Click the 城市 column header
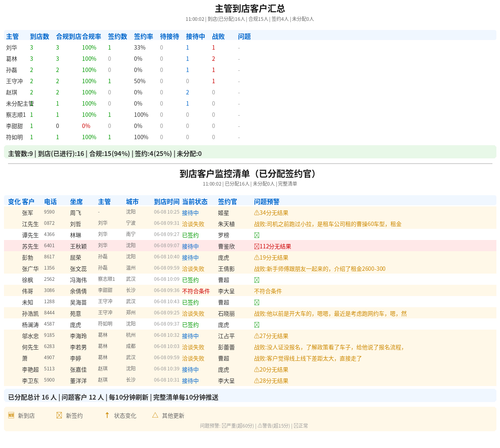Image resolution: width=500 pixels, height=448 pixels. tap(132, 202)
